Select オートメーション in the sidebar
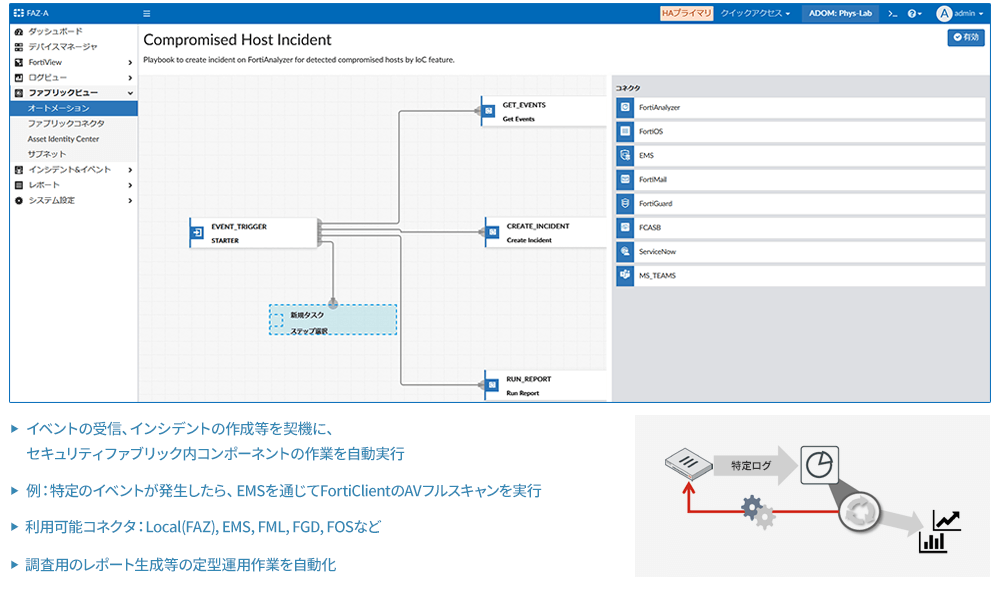This screenshot has height=600, width=1000. click(74, 108)
